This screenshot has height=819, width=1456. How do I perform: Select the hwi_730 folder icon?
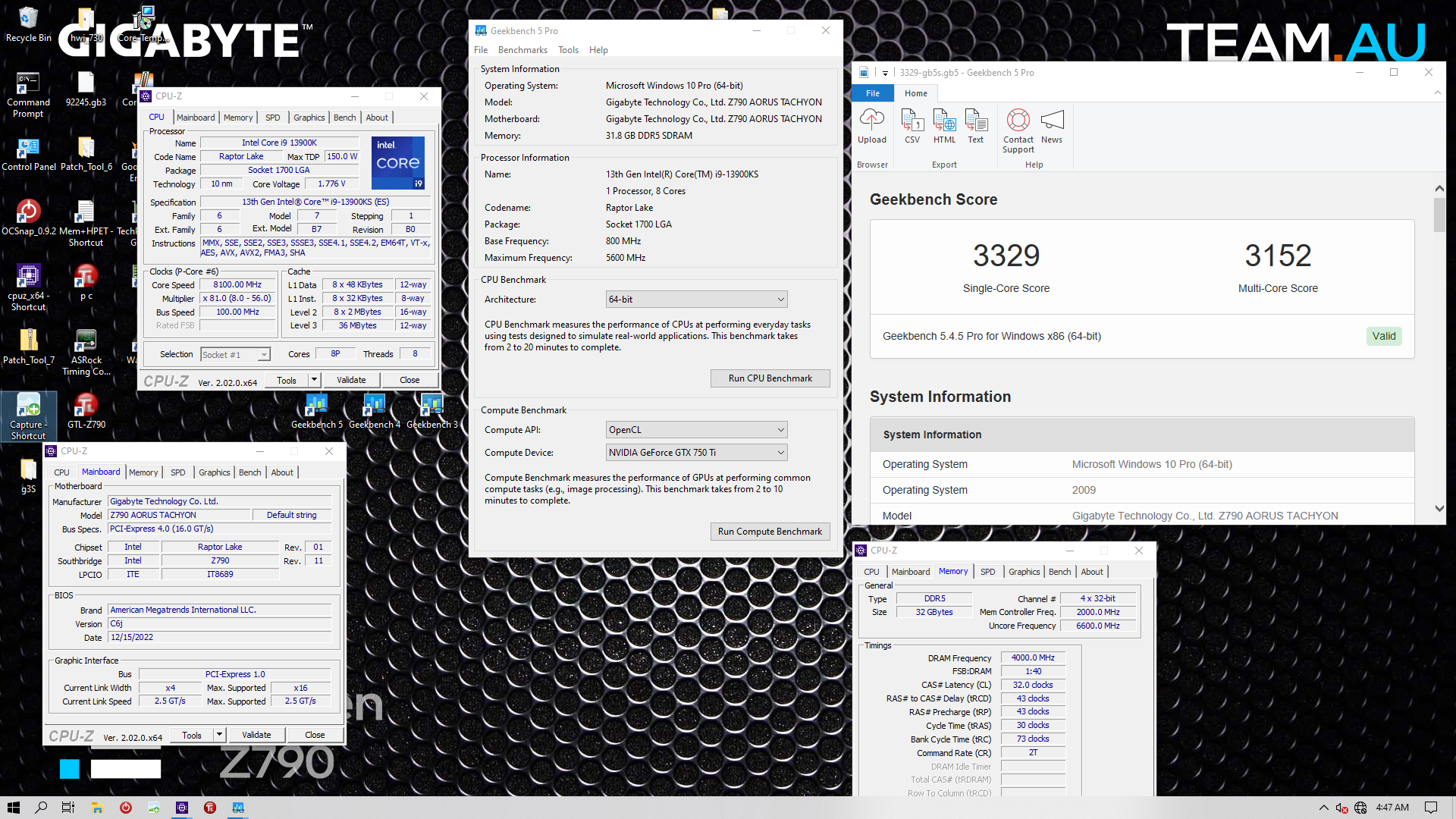[x=86, y=24]
